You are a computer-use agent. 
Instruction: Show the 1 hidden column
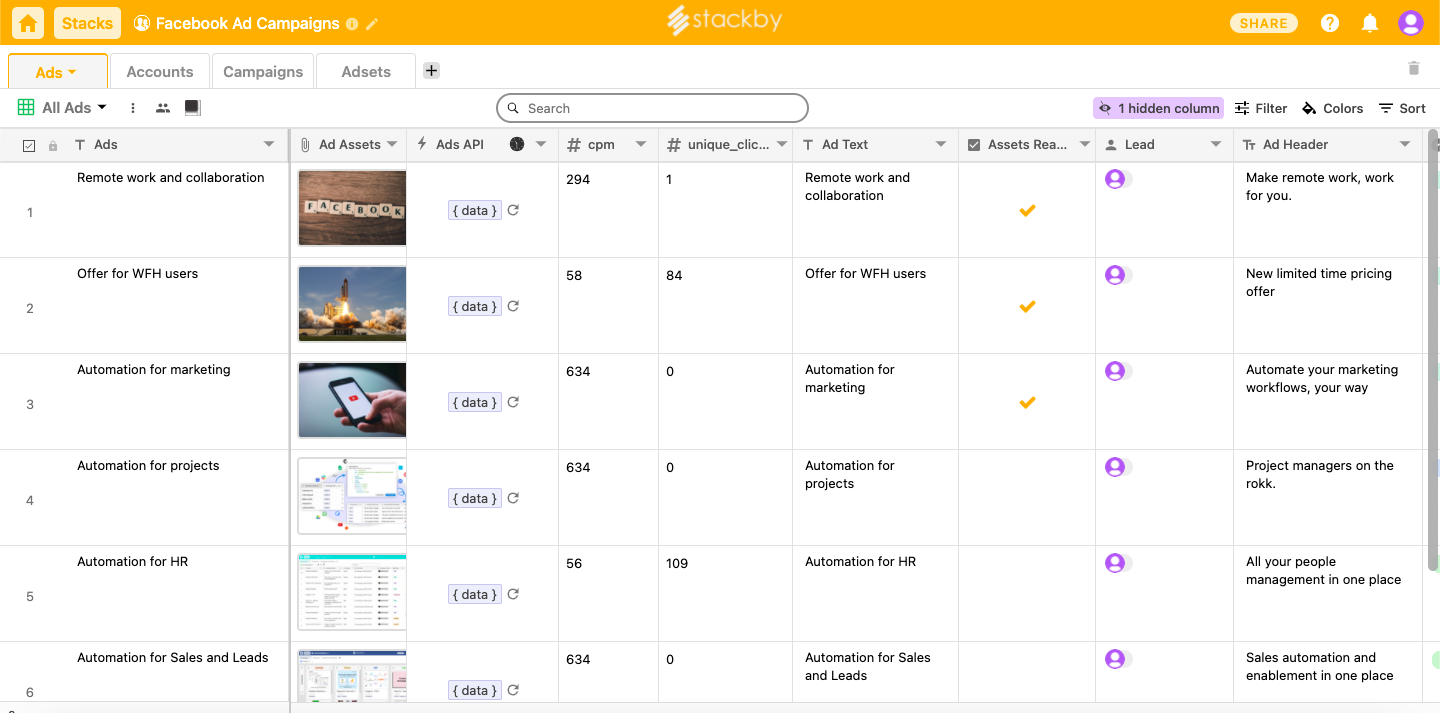tap(1158, 108)
